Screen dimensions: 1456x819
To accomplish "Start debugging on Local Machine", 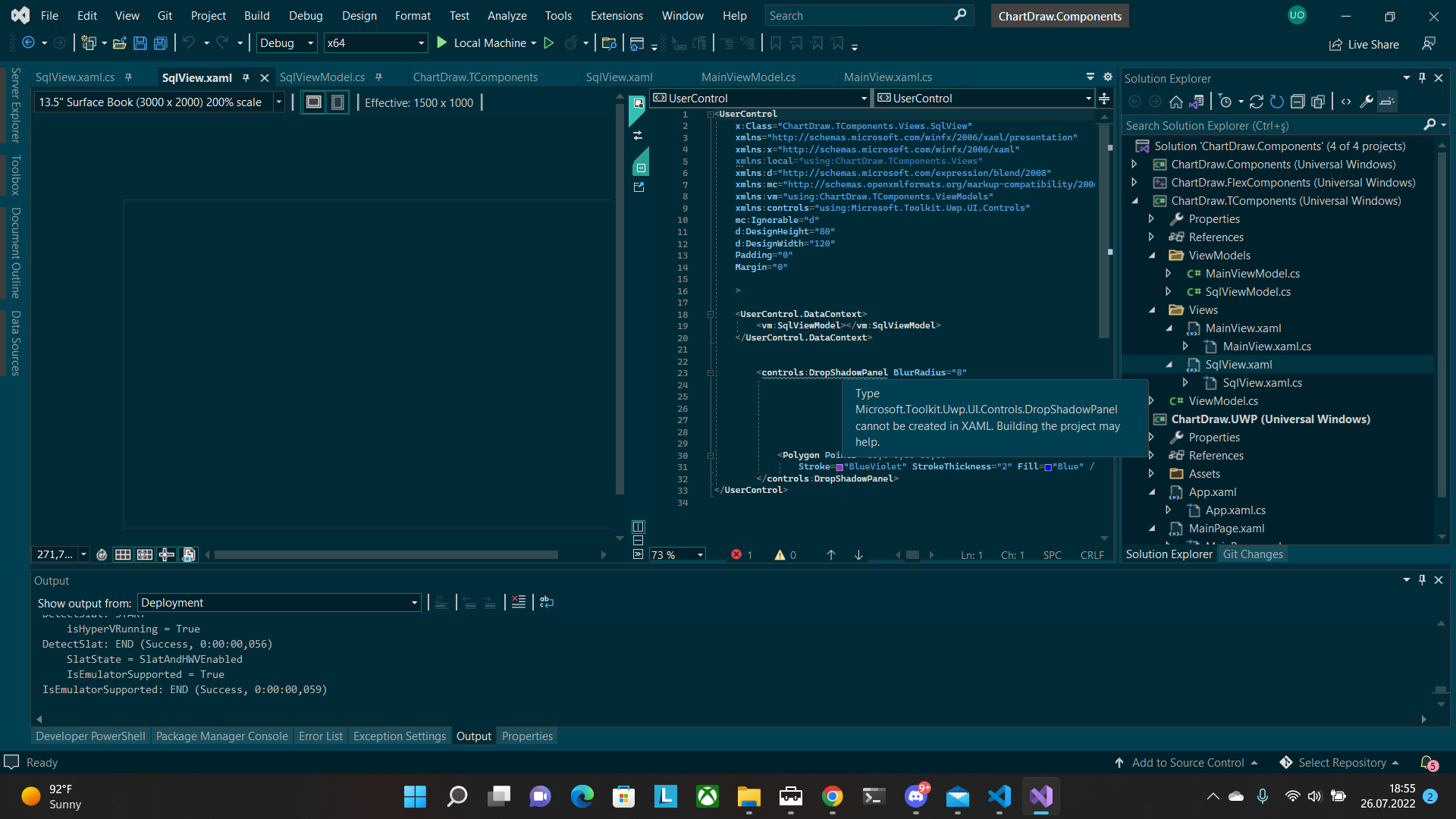I will click(442, 43).
